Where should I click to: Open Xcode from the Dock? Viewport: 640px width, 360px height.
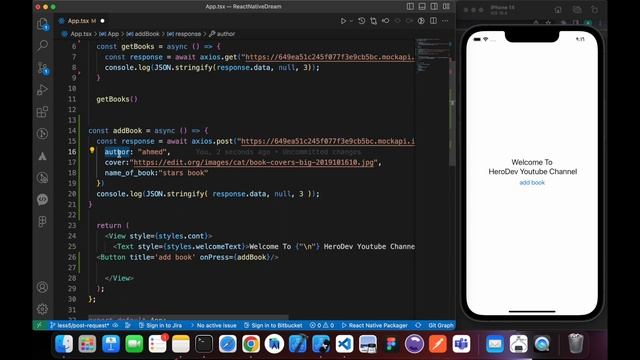click(298, 344)
